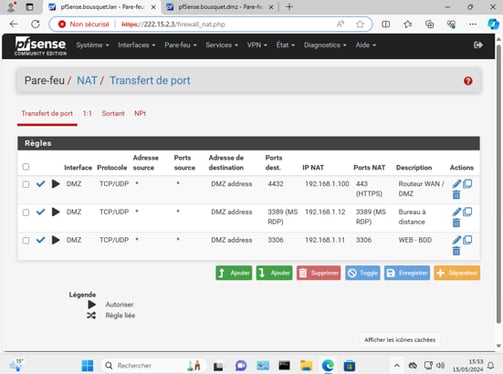This screenshot has width=503, height=374.
Task: Expand the Pare-feu menu
Action: [180, 45]
